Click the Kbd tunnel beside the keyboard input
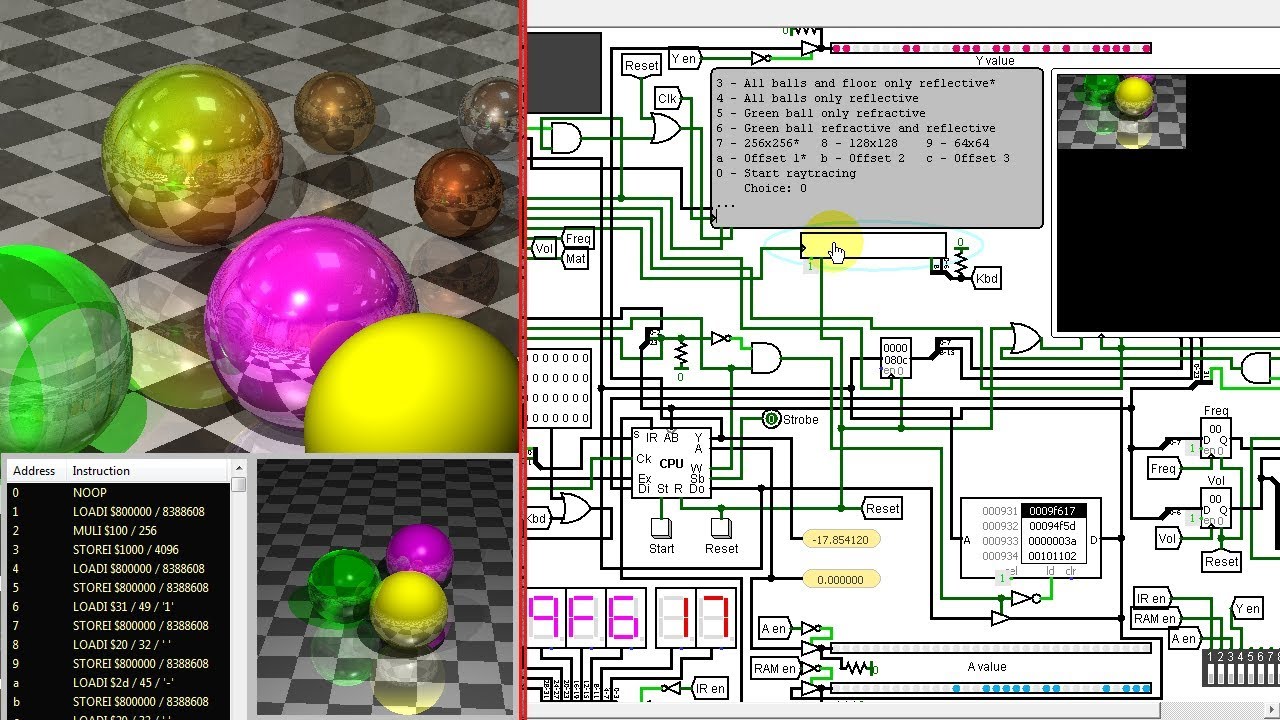Screen dimensions: 1280x720 click(x=985, y=278)
